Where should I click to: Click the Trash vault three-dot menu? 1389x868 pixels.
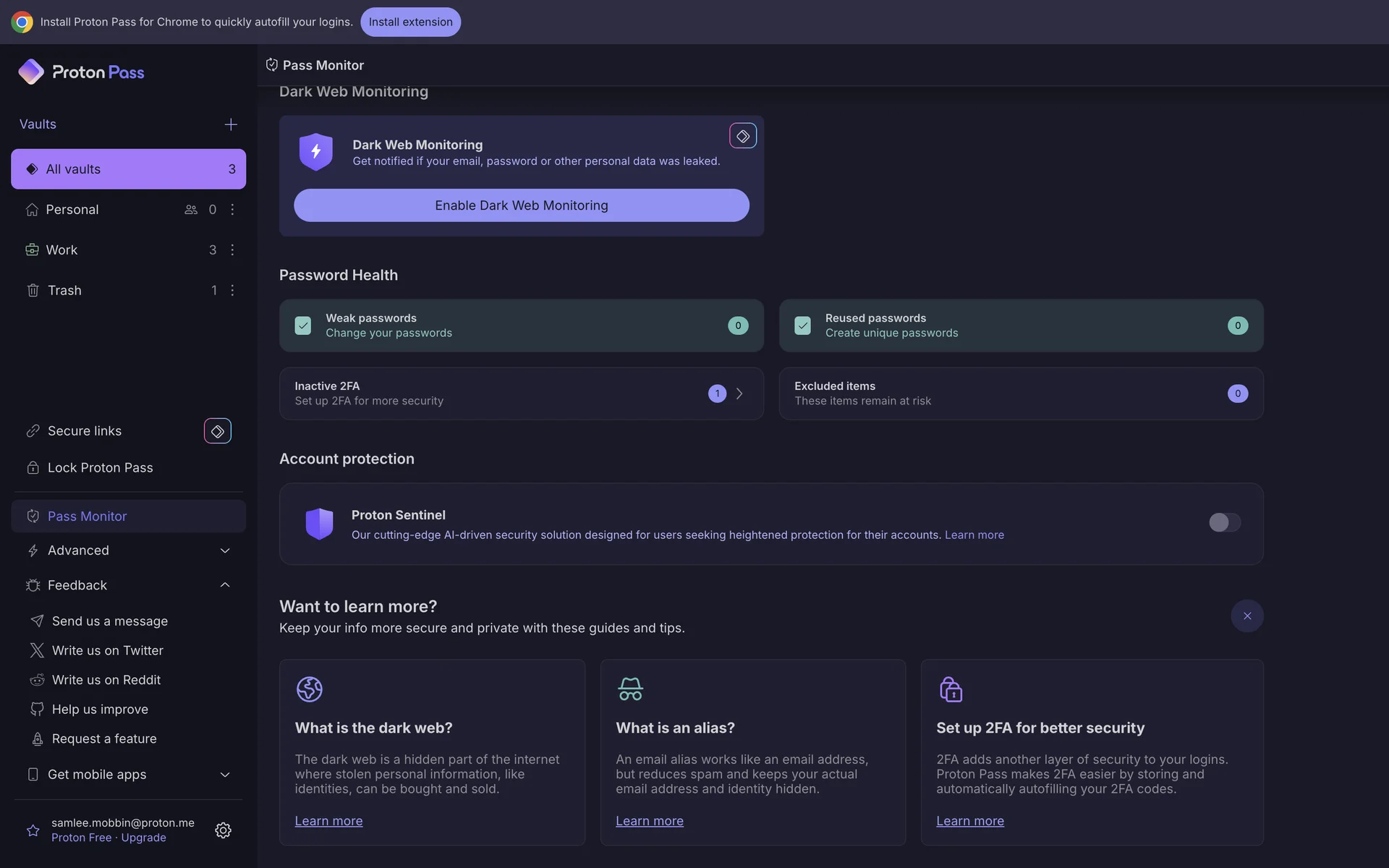coord(232,290)
